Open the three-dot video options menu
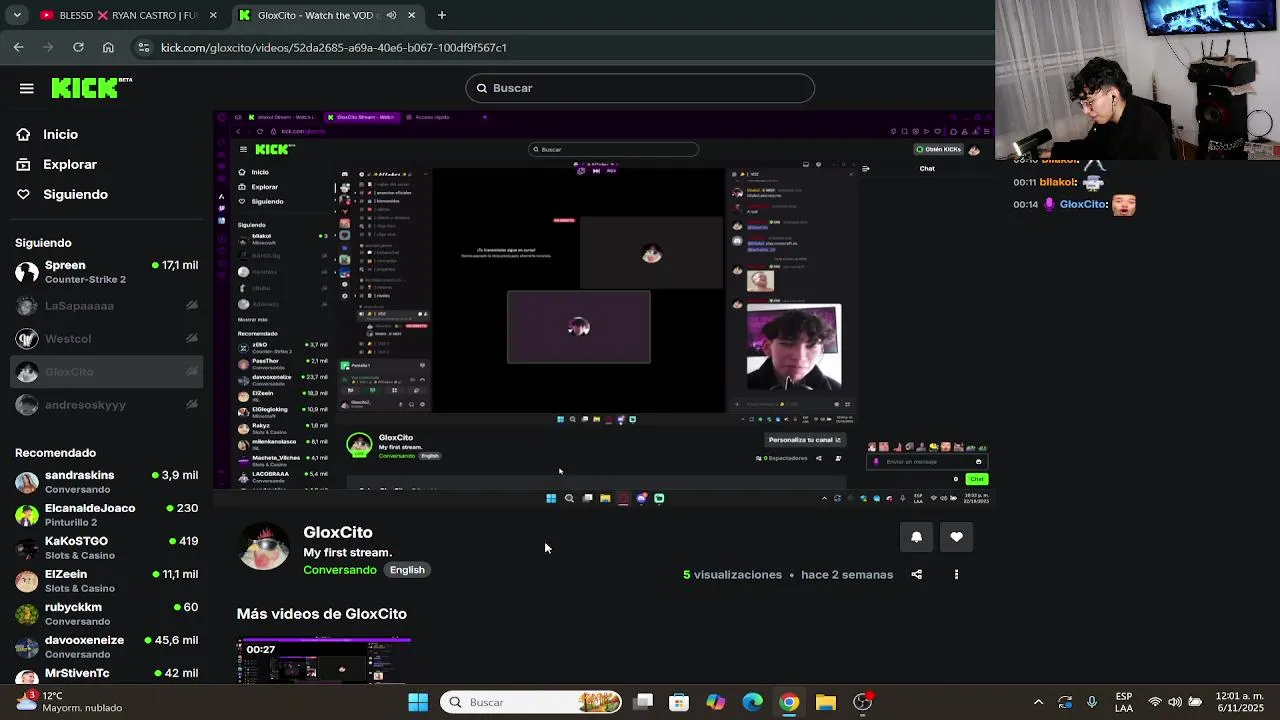1280x720 pixels. click(956, 574)
